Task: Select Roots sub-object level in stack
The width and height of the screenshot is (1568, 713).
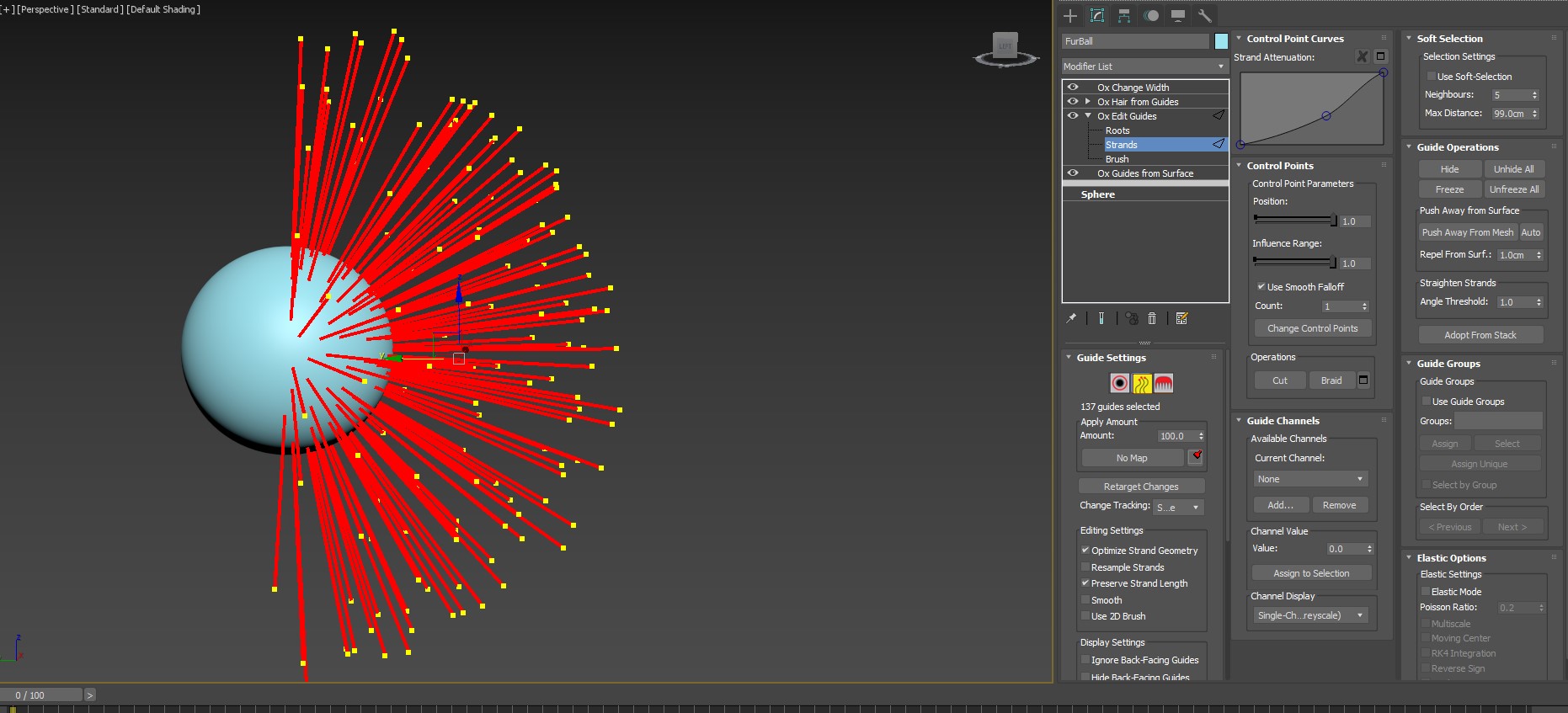Action: click(1117, 130)
